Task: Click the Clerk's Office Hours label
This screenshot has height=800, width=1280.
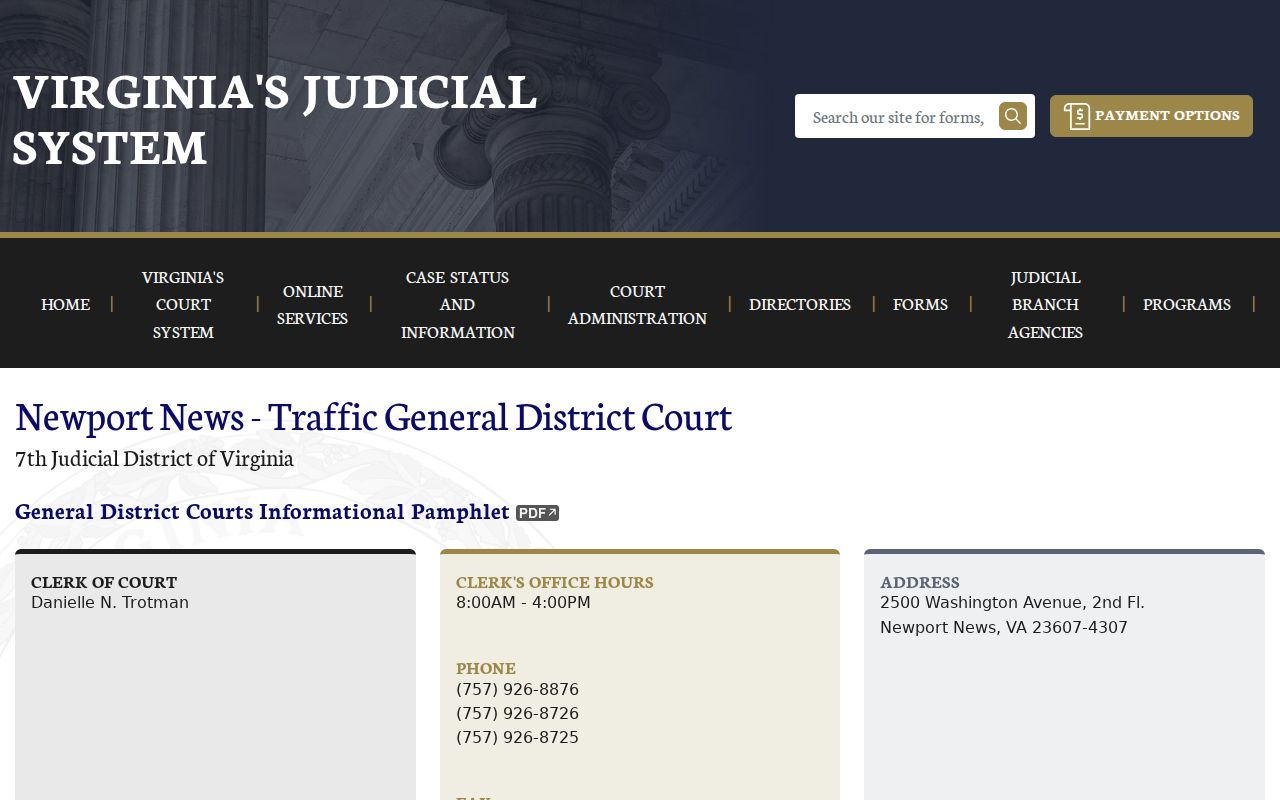Action: [555, 582]
